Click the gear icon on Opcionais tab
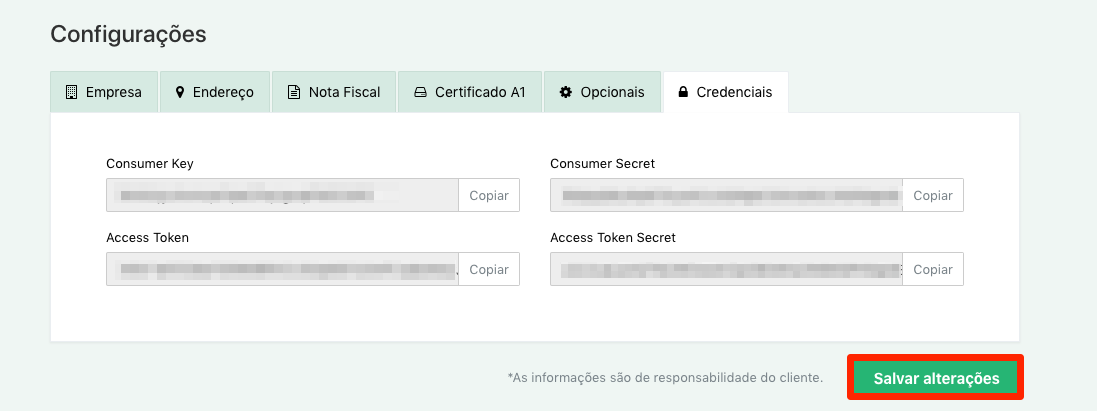The image size is (1097, 411). (x=566, y=92)
